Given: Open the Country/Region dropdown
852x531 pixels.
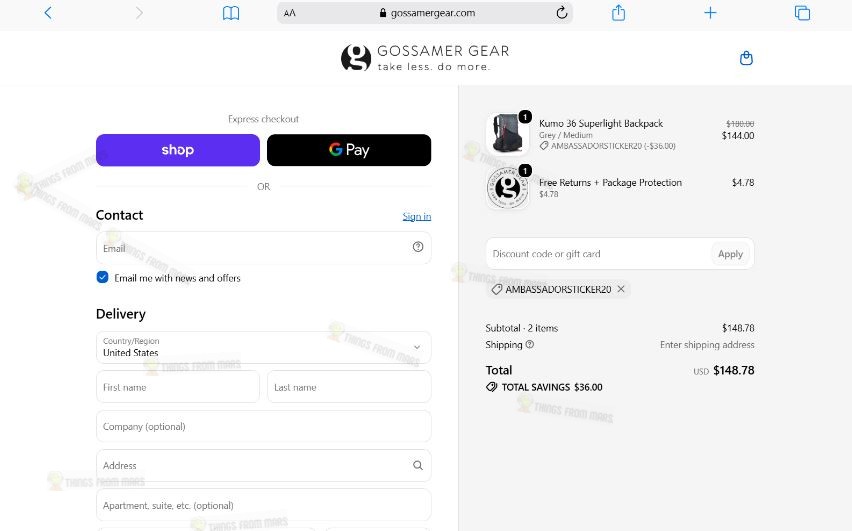Looking at the screenshot, I should click(x=264, y=347).
